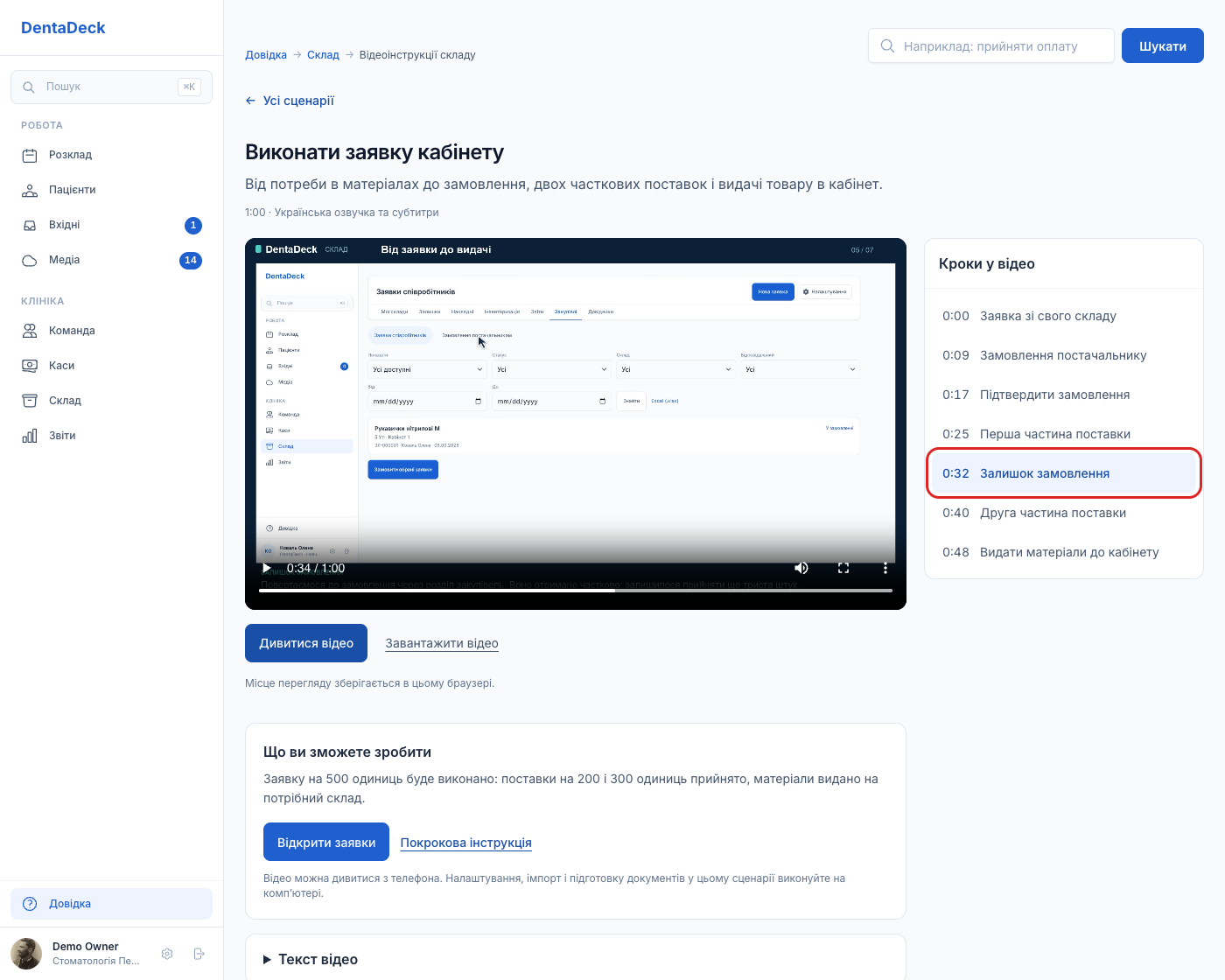Click the Відкрити заявки button
1225x980 pixels.
click(x=326, y=843)
